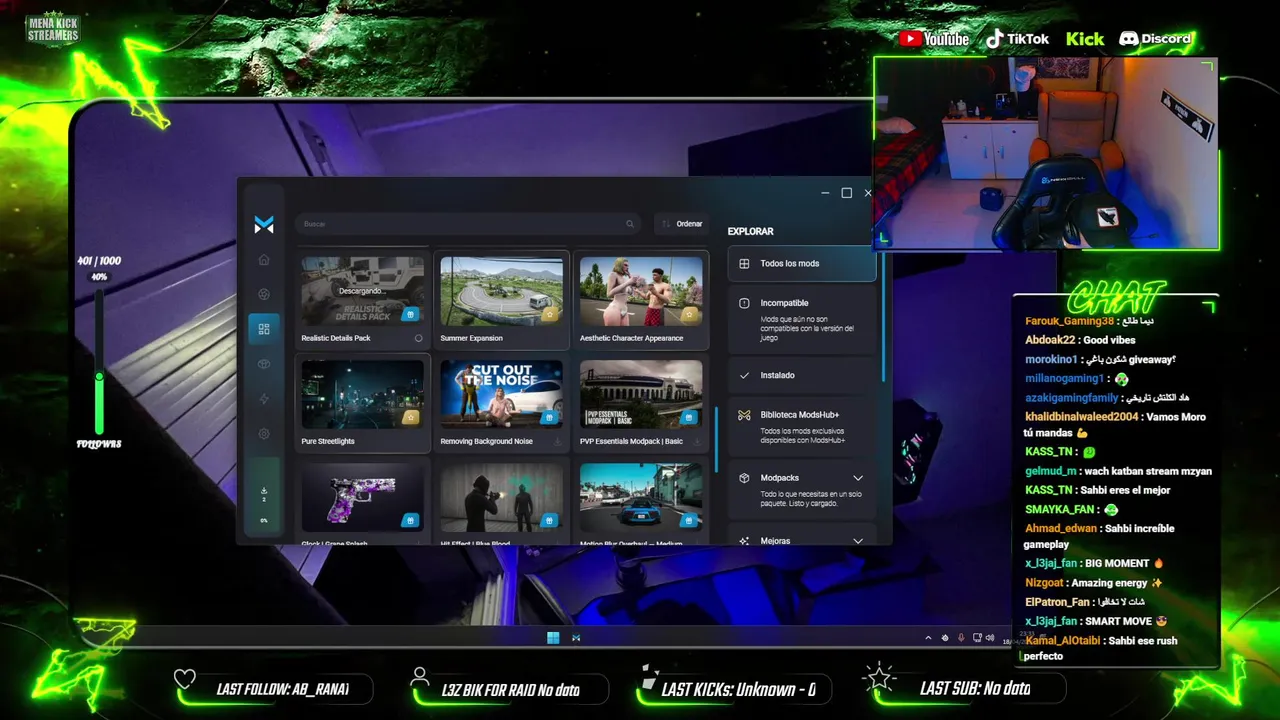1280x720 pixels.
Task: Click the gift badge on Realistic Details Pack
Action: (x=409, y=314)
